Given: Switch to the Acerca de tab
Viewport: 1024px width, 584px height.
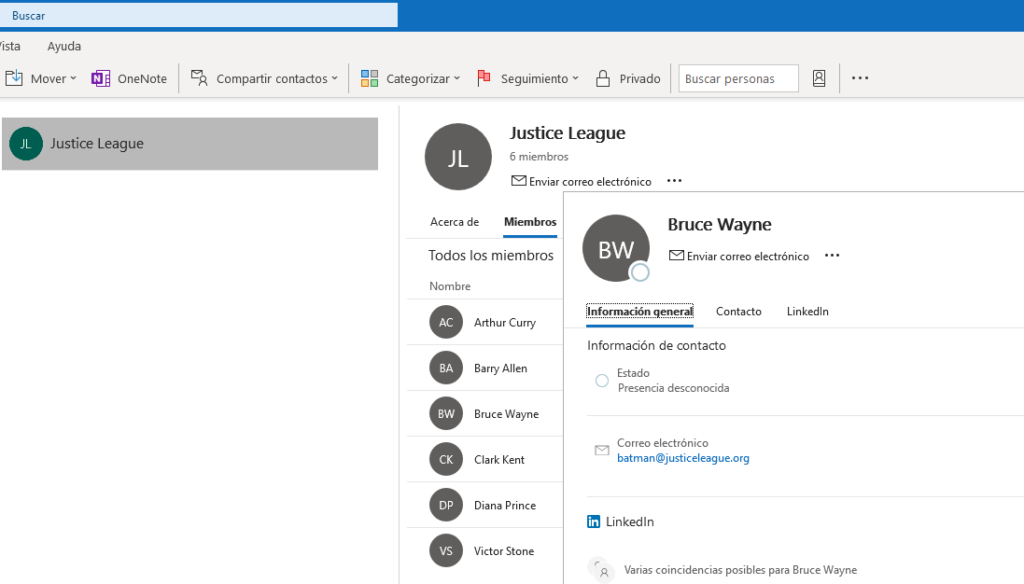Looking at the screenshot, I should 455,222.
